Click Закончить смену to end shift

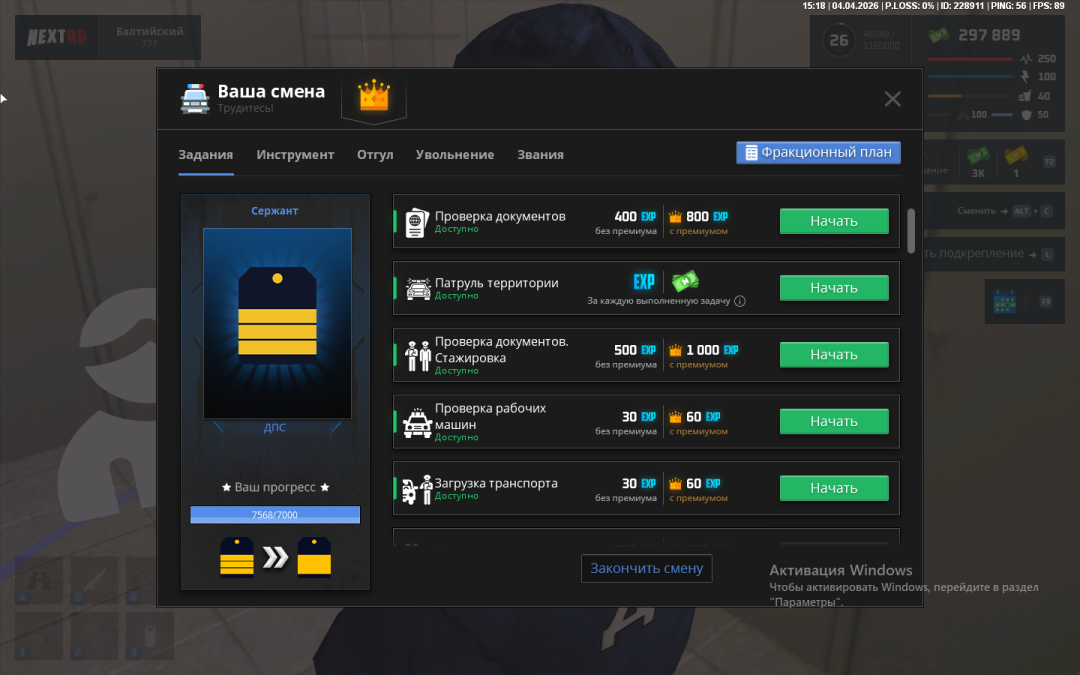tap(647, 568)
